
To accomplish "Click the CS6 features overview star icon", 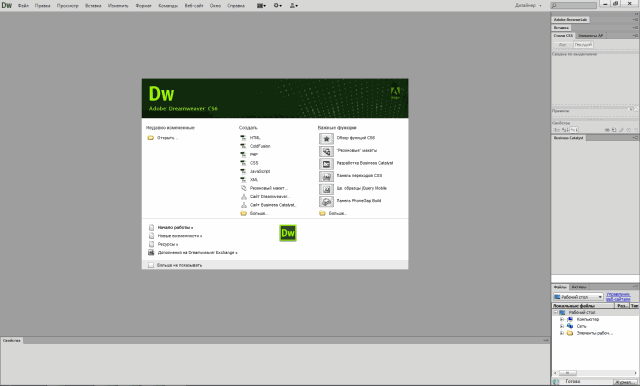I will click(326, 139).
